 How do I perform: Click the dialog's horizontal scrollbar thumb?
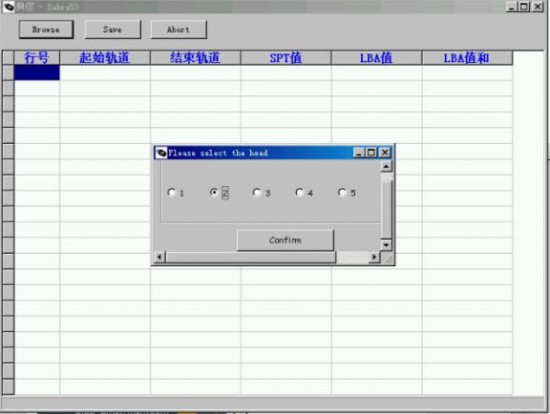click(x=250, y=257)
